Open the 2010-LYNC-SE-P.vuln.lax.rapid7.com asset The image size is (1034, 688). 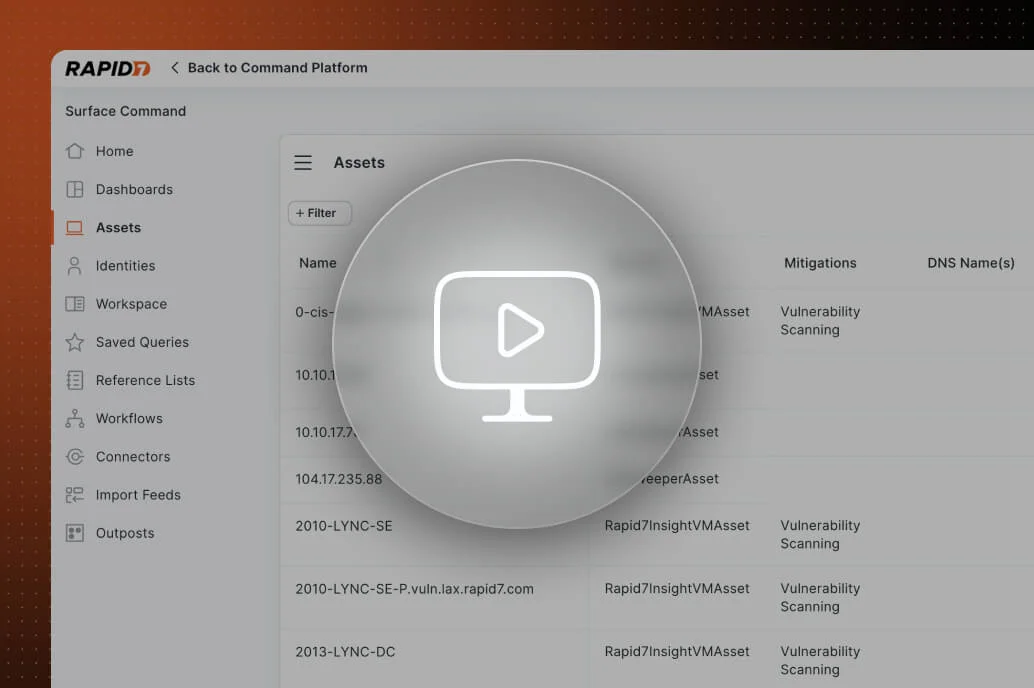414,589
